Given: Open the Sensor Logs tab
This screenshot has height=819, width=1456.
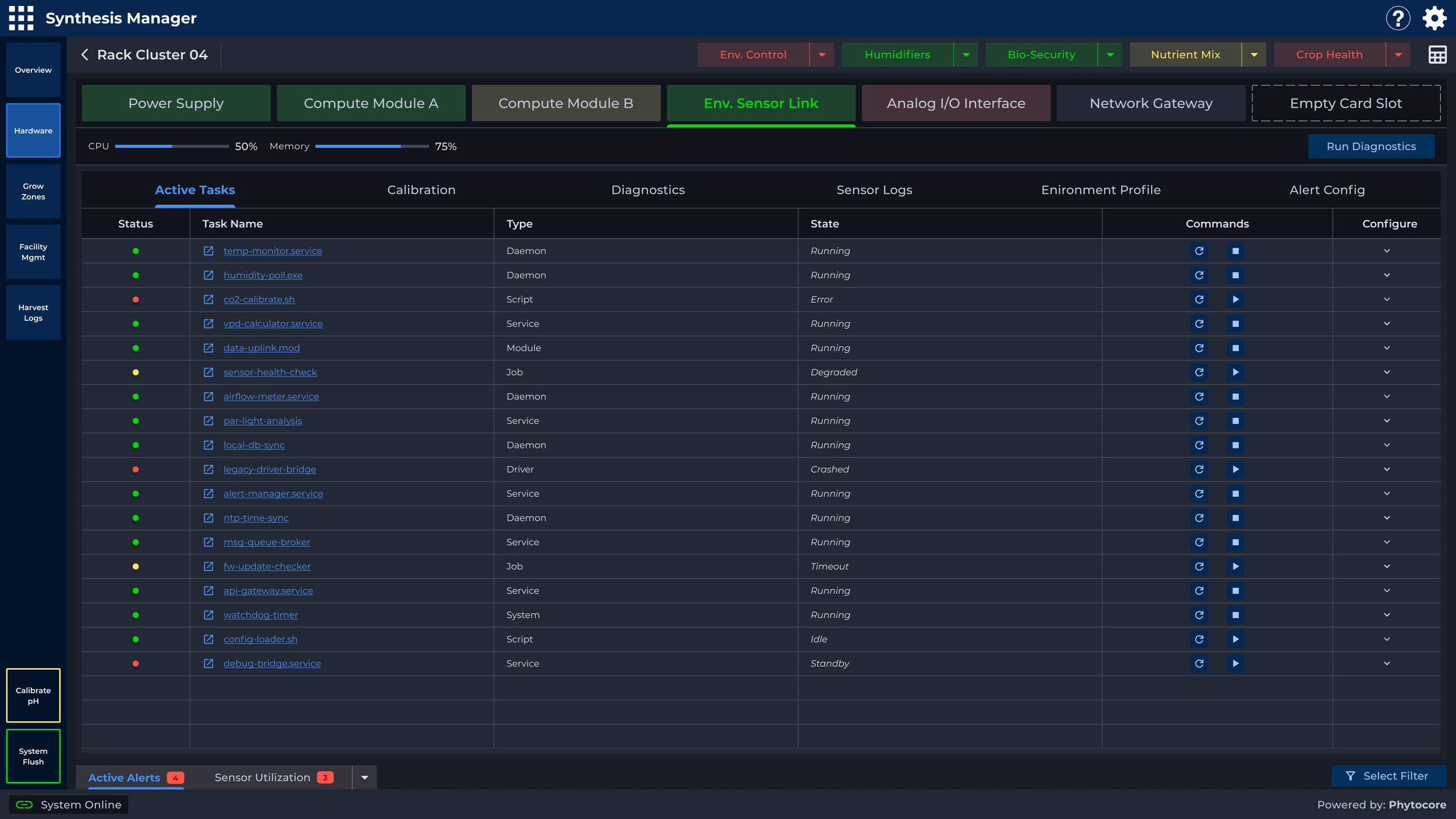Looking at the screenshot, I should coord(874,190).
